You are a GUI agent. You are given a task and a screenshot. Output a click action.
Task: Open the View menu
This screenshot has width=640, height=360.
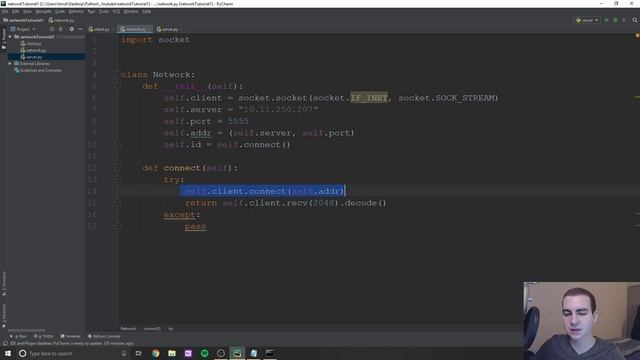point(27,11)
